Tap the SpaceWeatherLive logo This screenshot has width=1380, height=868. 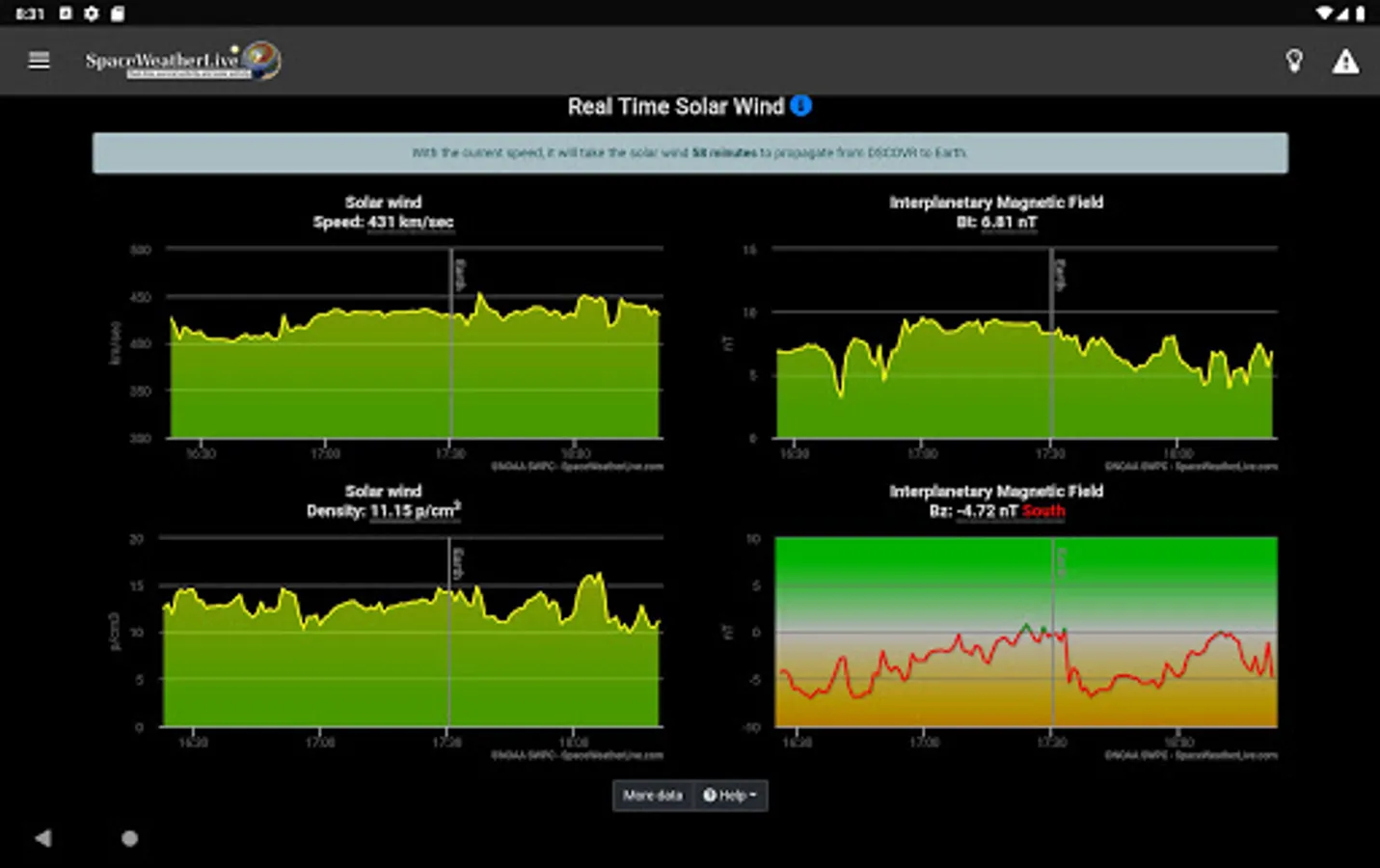pyautogui.click(x=183, y=60)
